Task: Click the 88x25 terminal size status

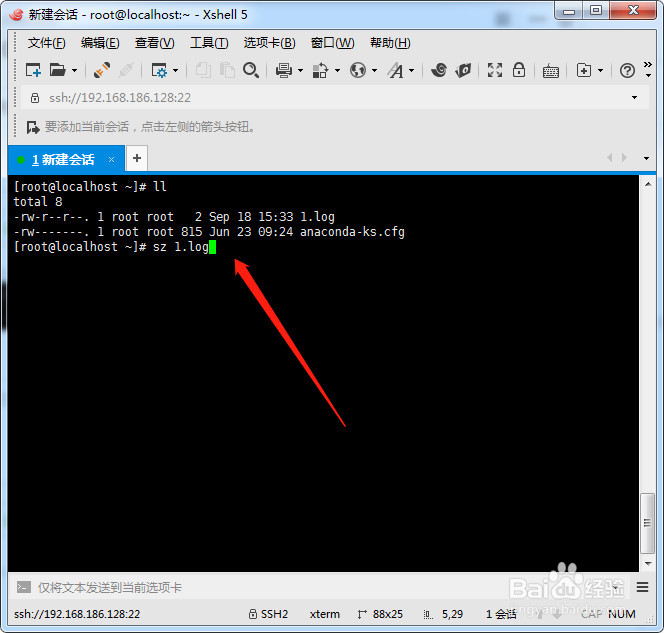Action: (x=380, y=614)
